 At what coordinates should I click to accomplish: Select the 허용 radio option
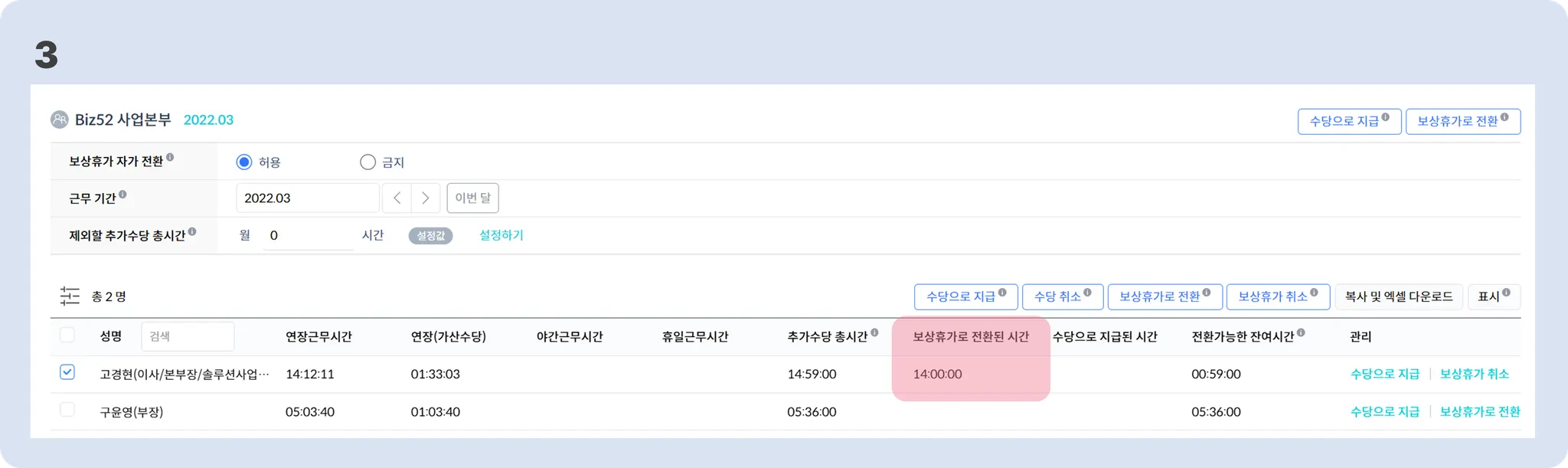coord(244,162)
